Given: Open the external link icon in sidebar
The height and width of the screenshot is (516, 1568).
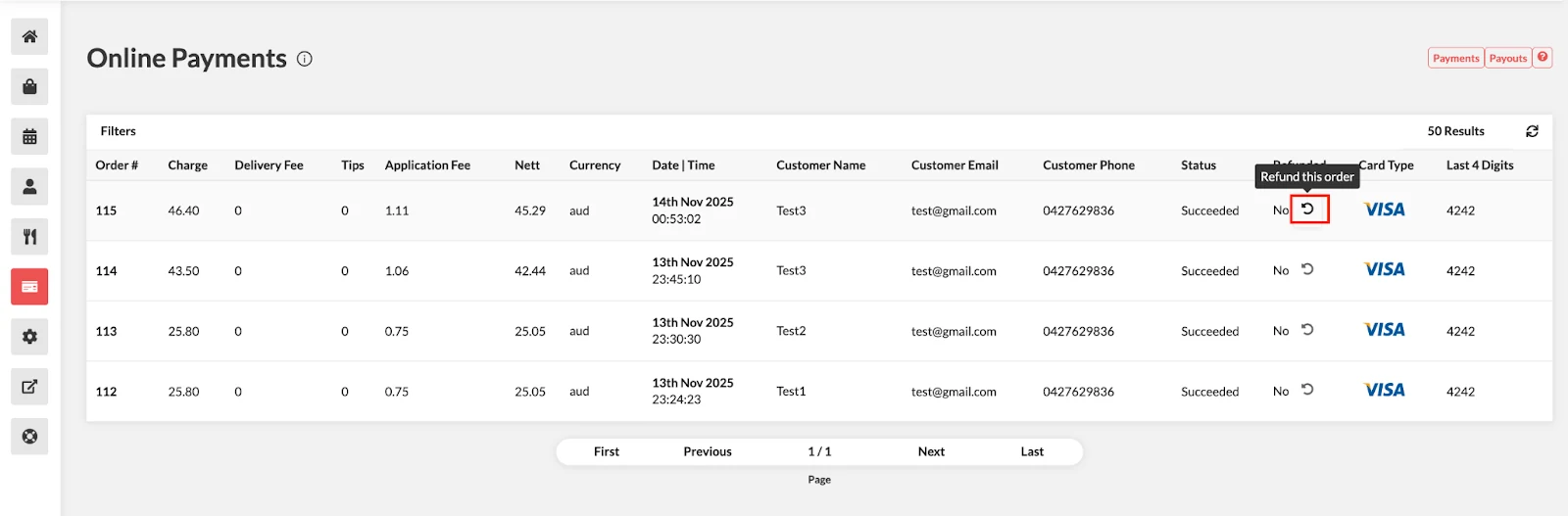Looking at the screenshot, I should 29,387.
